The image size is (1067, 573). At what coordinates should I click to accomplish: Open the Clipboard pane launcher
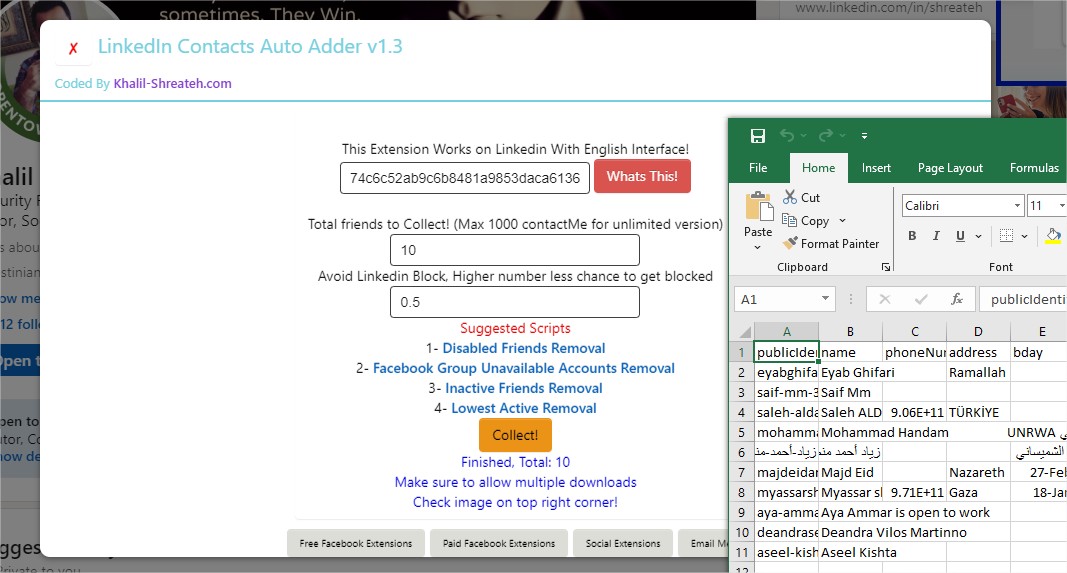[885, 267]
